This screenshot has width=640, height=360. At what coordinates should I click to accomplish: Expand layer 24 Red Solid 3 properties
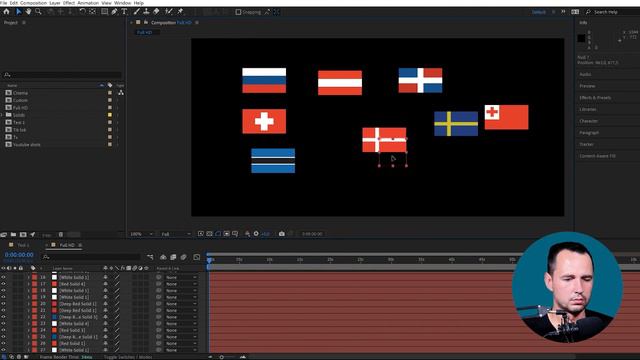[29, 330]
